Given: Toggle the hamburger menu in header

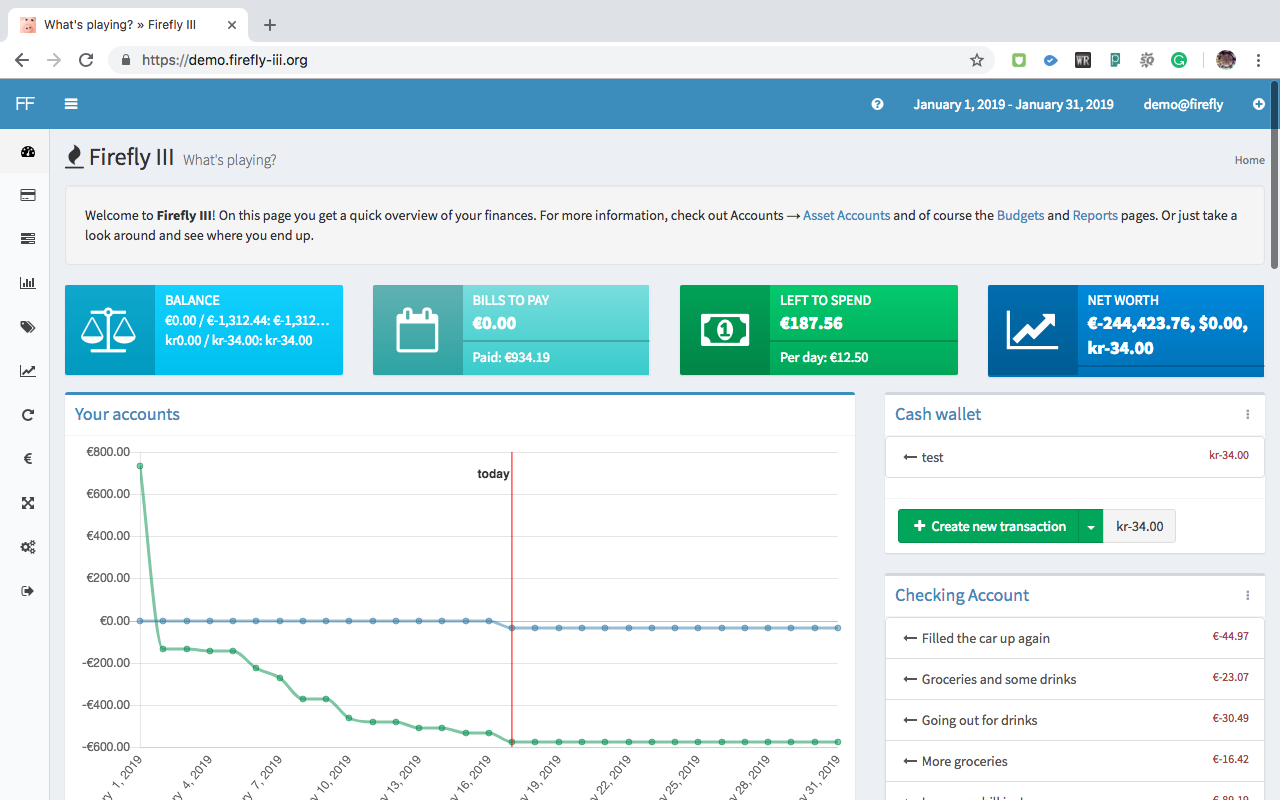Looking at the screenshot, I should (x=71, y=103).
